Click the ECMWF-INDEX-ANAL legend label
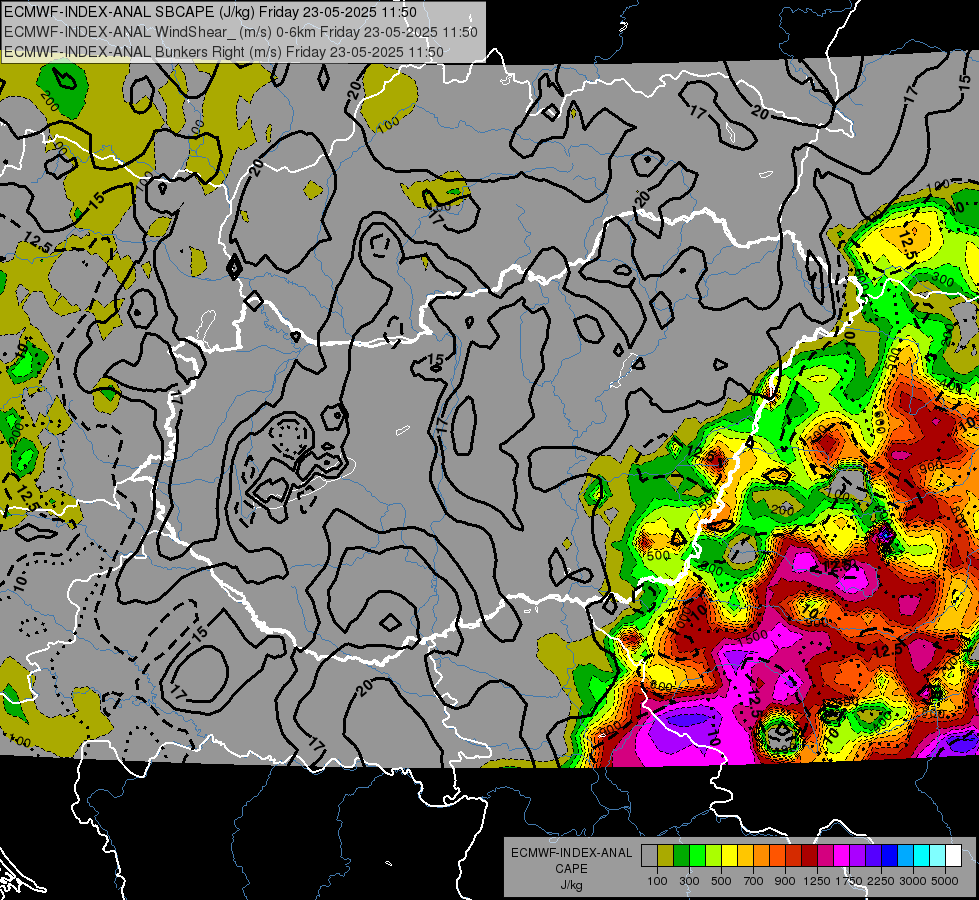 click(571, 853)
